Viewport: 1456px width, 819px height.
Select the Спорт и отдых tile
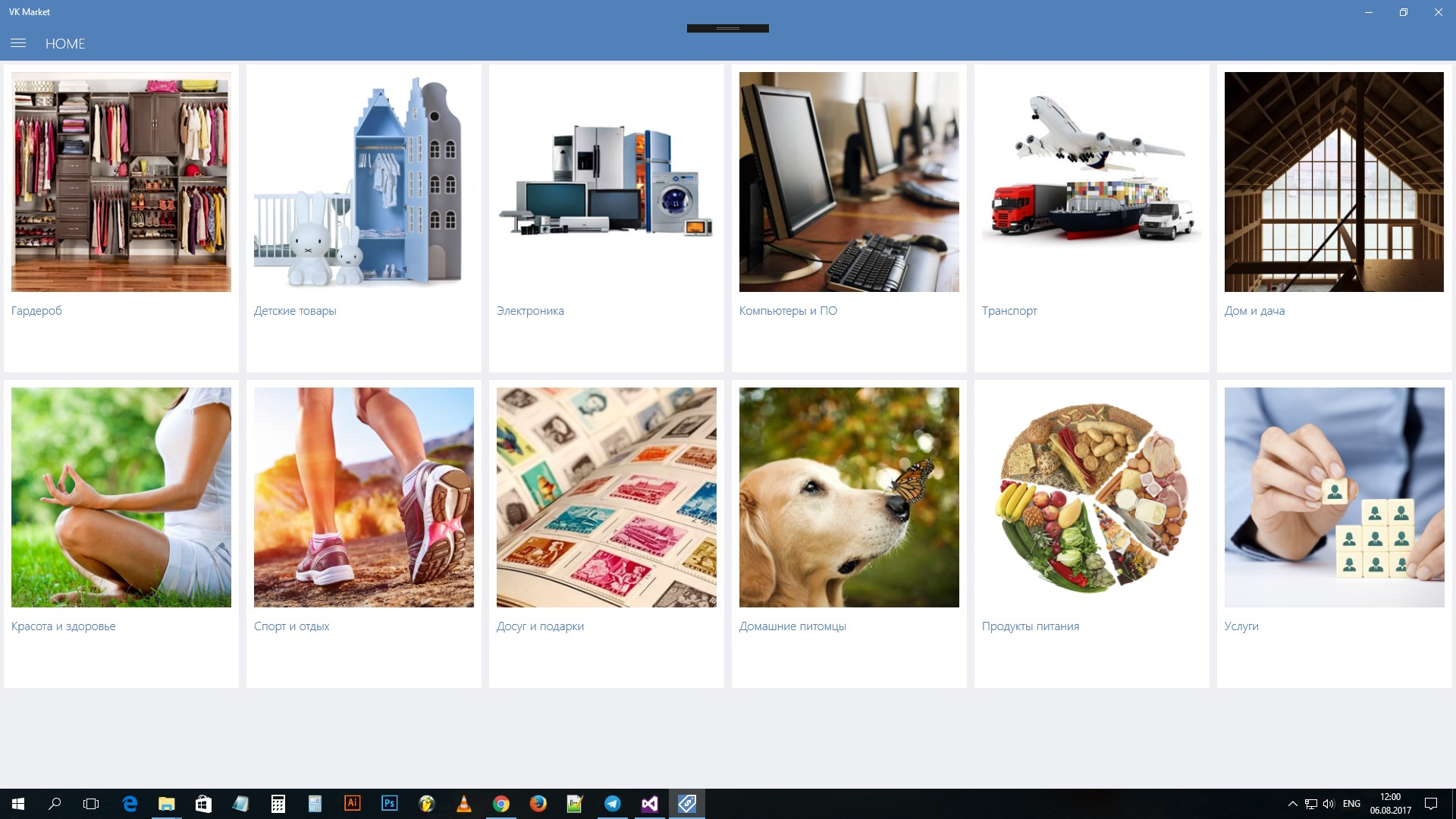(x=364, y=497)
